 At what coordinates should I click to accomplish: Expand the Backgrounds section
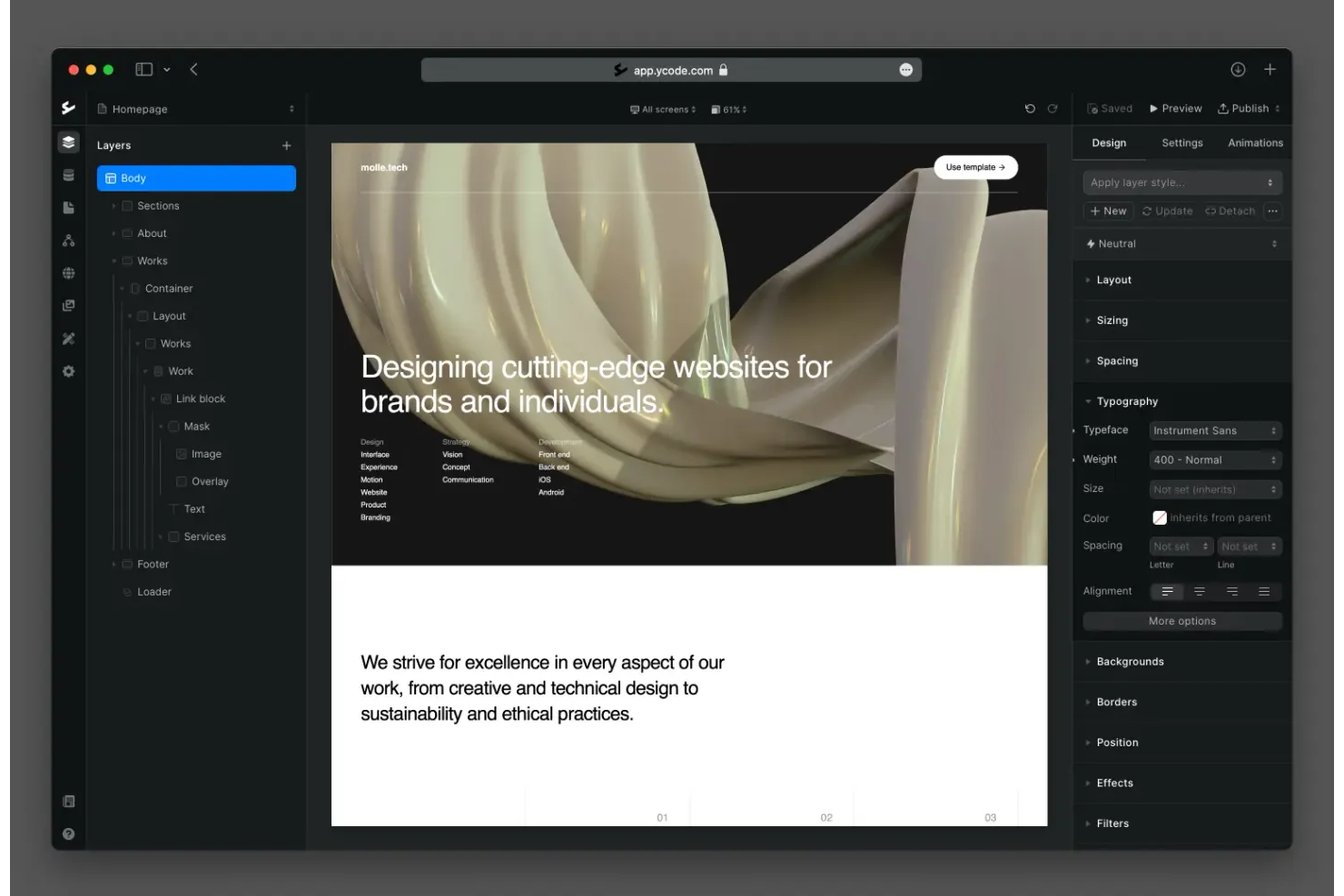1130,661
